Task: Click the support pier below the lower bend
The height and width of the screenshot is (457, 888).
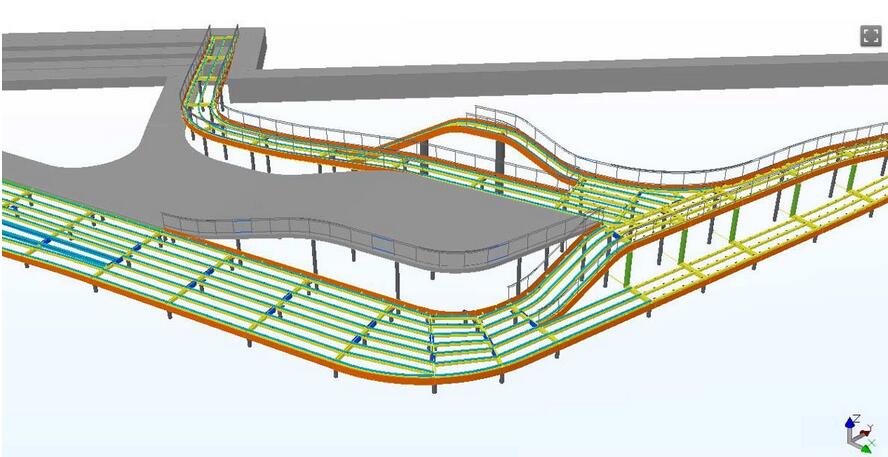Action: pyautogui.click(x=433, y=385)
